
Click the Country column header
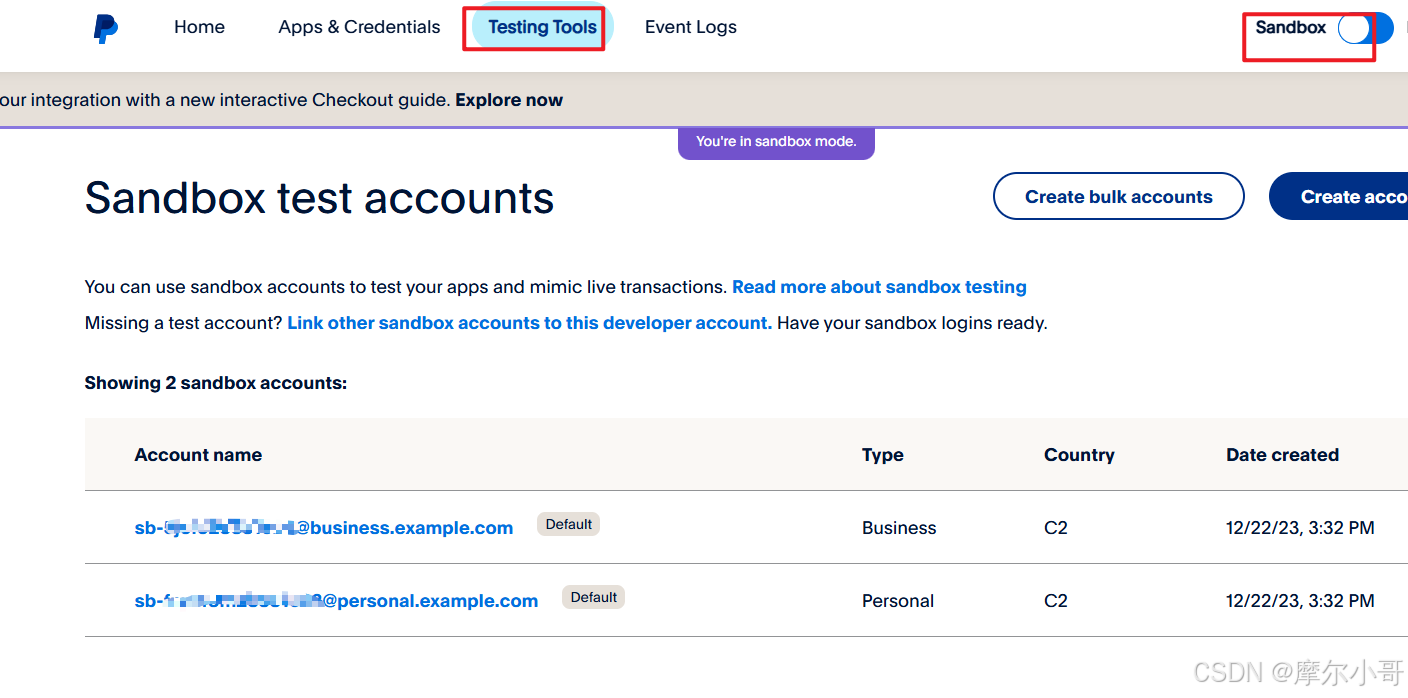[x=1079, y=455]
